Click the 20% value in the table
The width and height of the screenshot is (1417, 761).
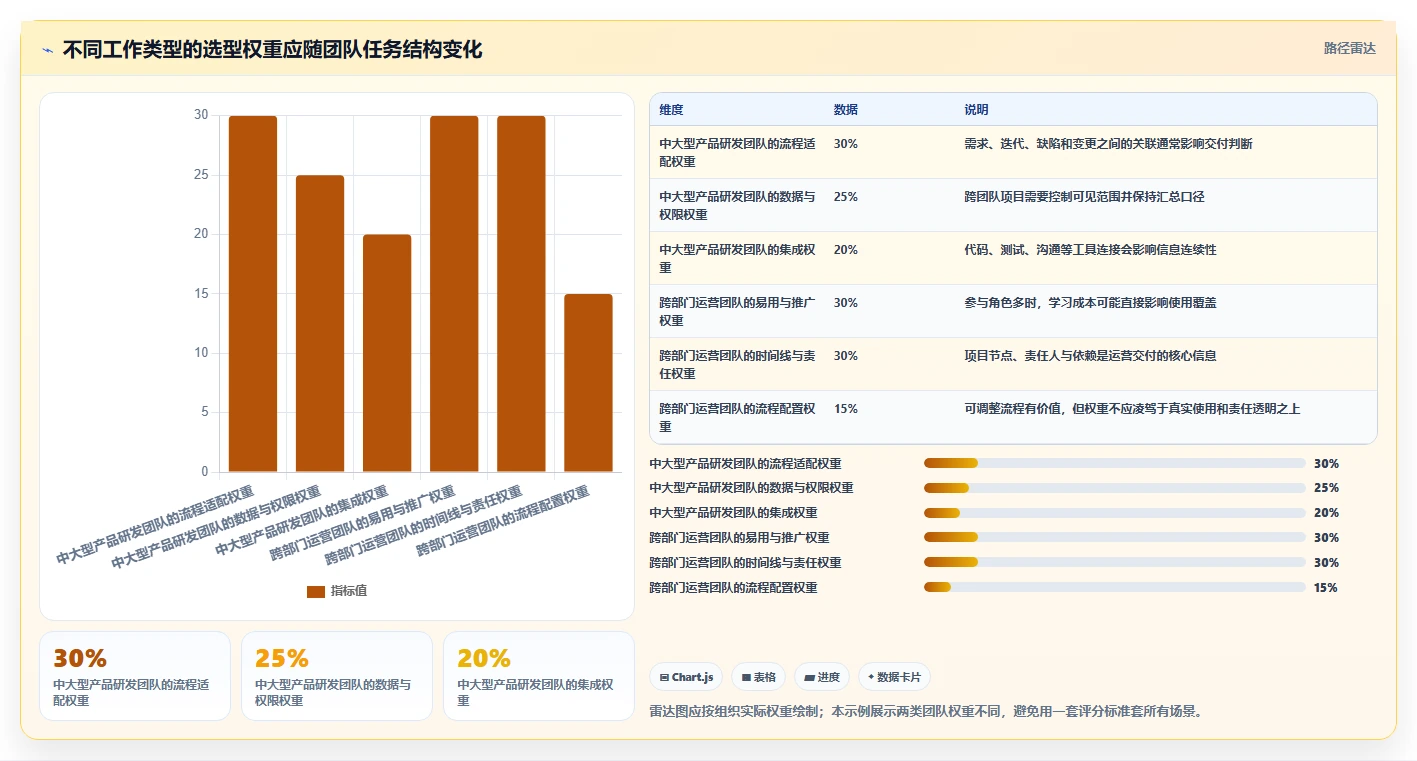pyautogui.click(x=846, y=250)
